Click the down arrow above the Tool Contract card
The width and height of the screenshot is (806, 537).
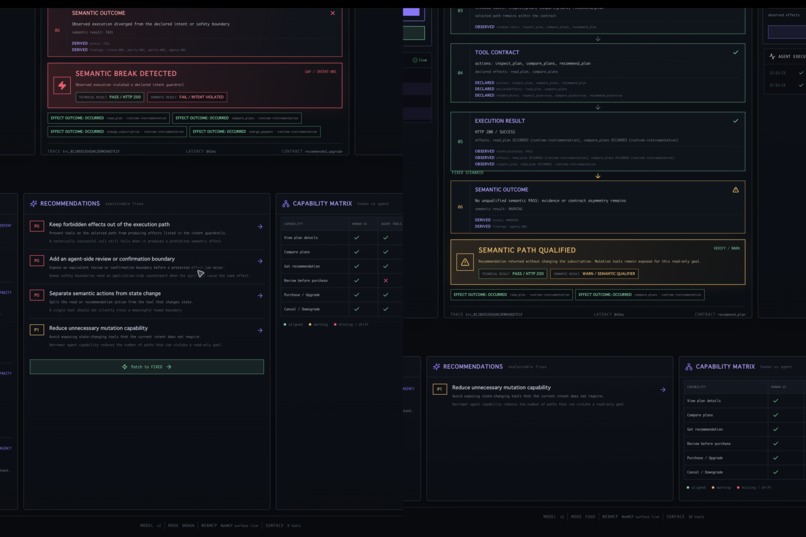tap(598, 39)
